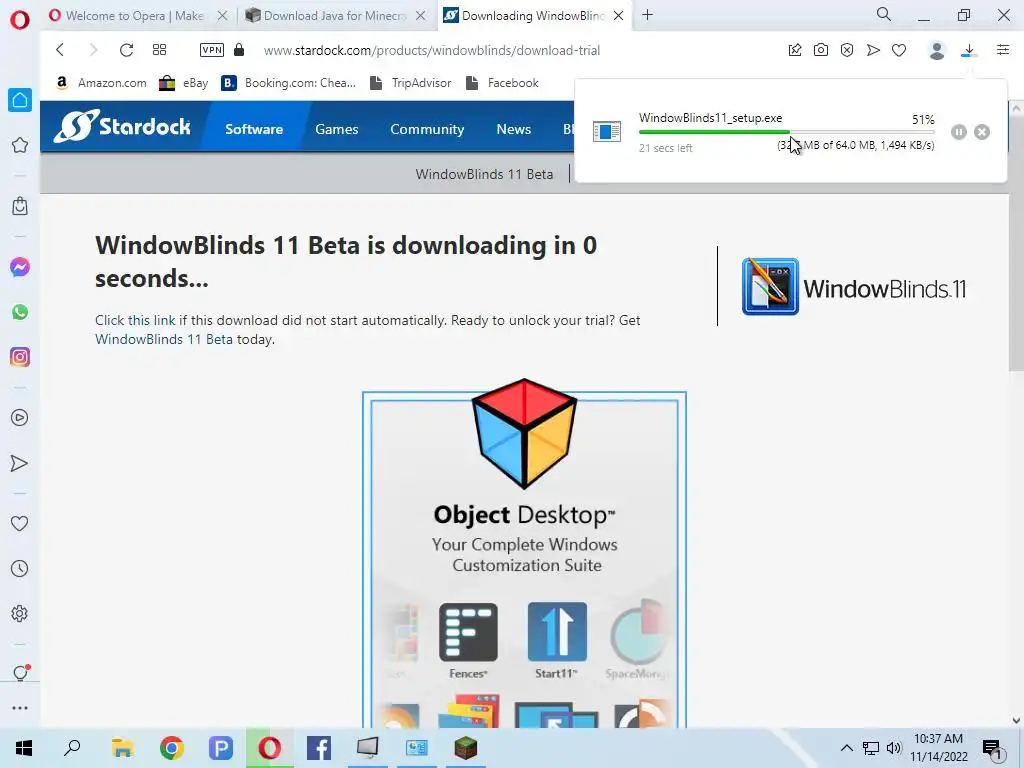Toggle the downloads popup icon

[x=969, y=50]
